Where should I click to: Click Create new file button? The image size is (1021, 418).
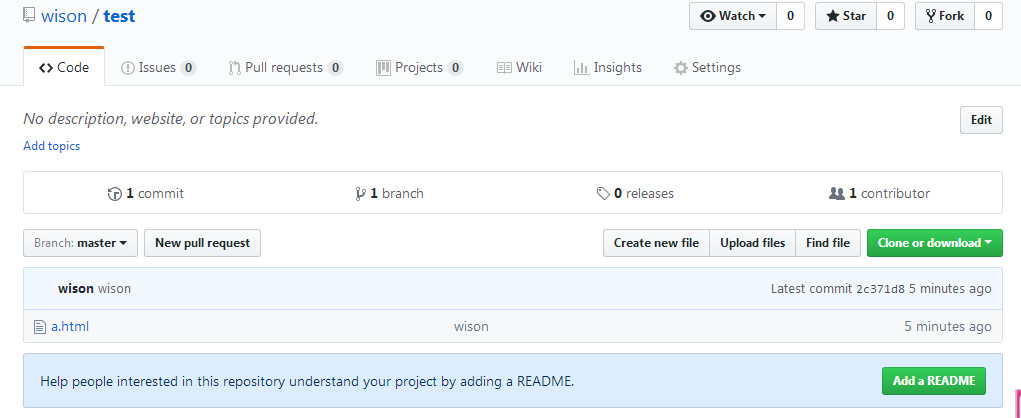[656, 243]
